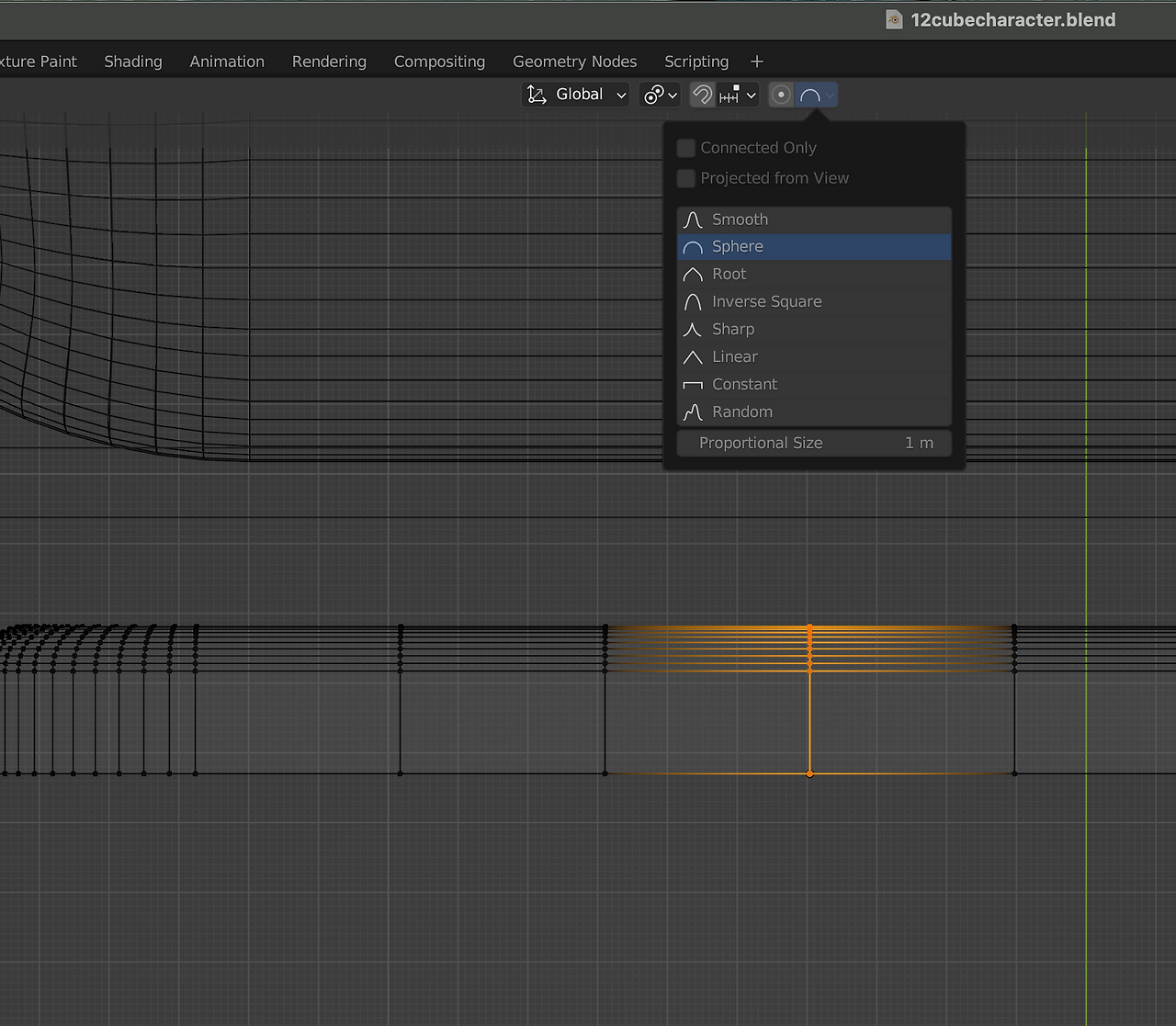Toggle proportional editing circle icon

(x=781, y=95)
